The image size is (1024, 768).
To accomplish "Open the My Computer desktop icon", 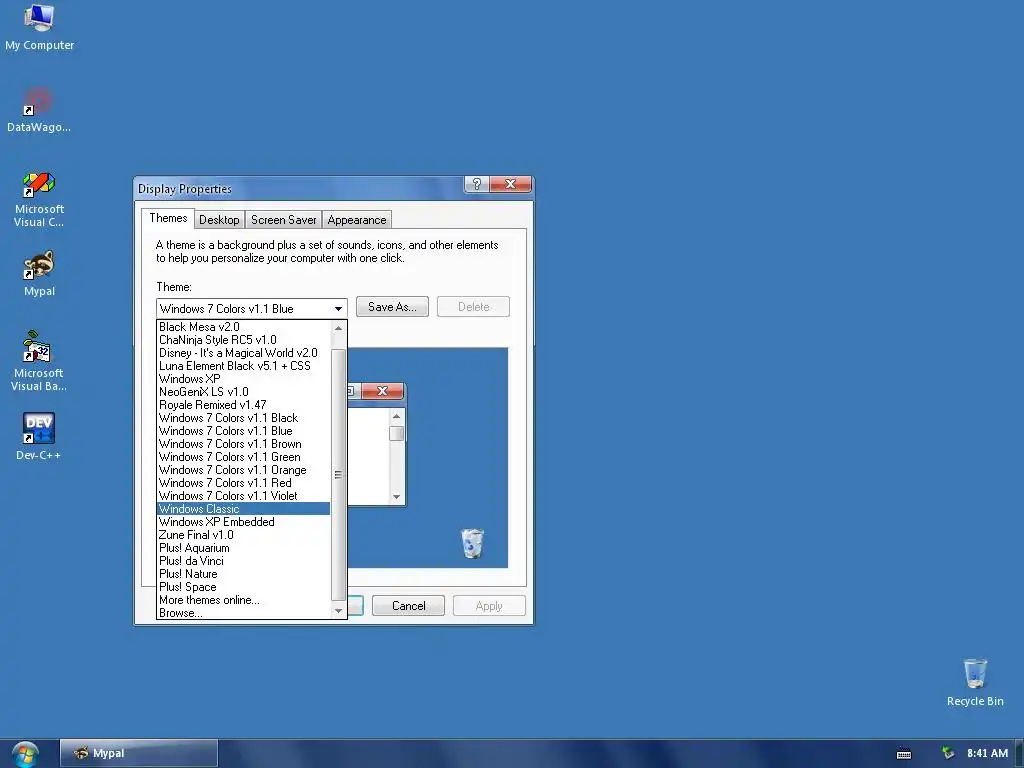I will [39, 27].
